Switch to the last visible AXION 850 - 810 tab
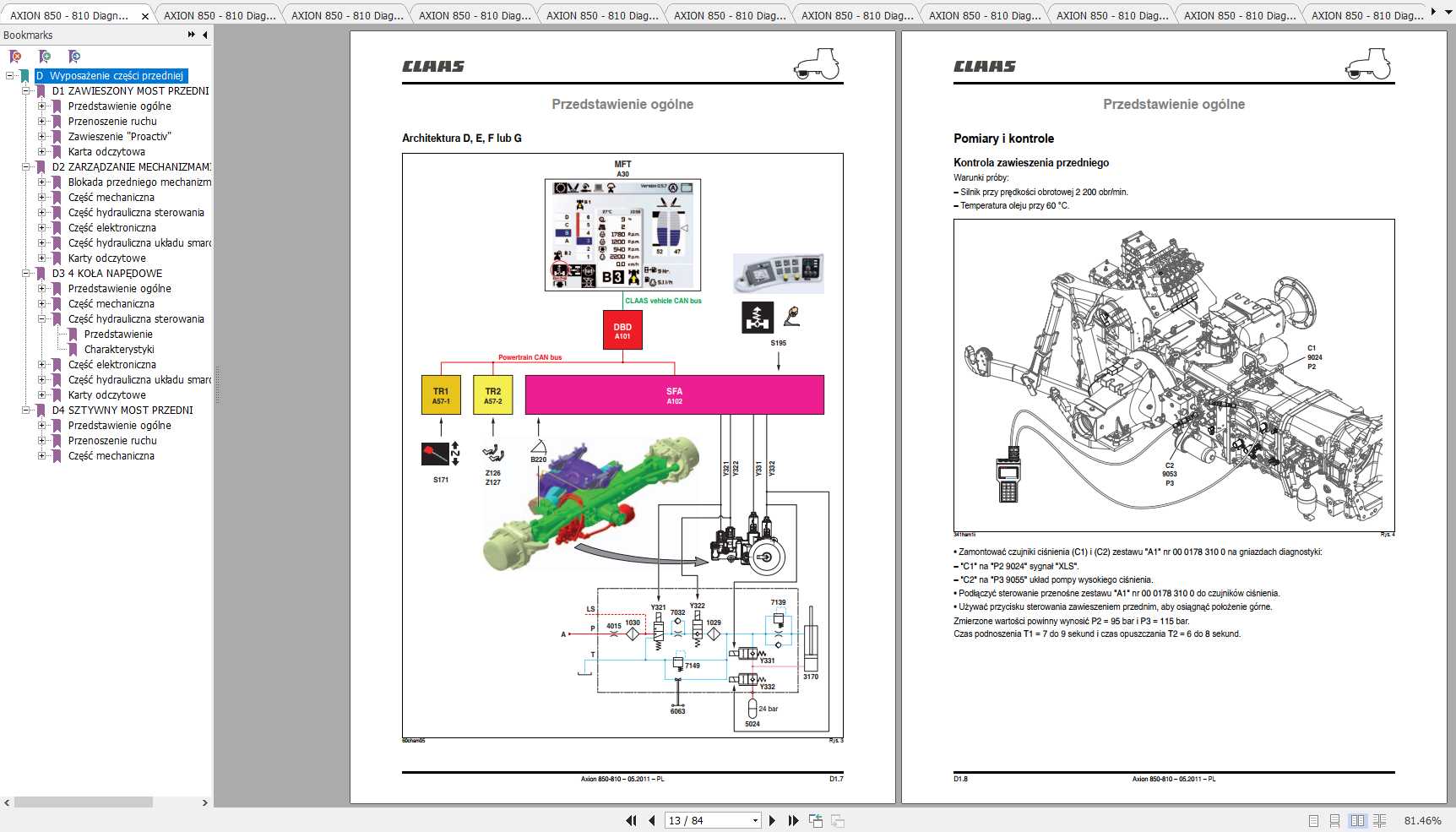This screenshot has width=1456, height=832. pyautogui.click(x=1366, y=15)
